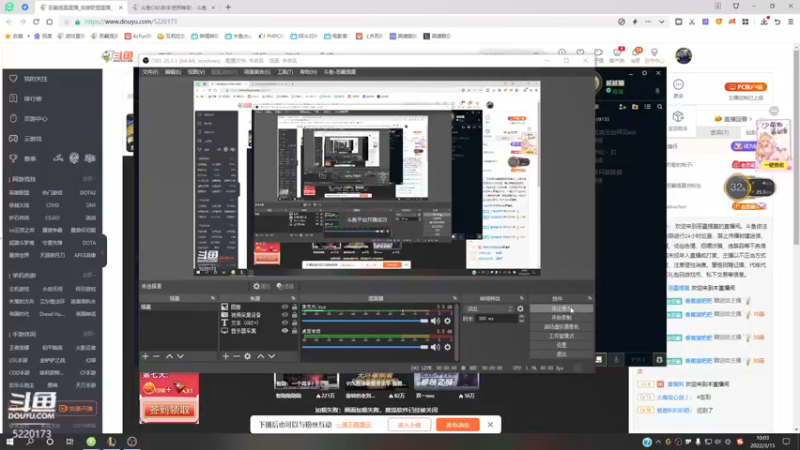This screenshot has width=800, height=450.
Task: Toggle visibility eye of the text (GDI+) source
Action: point(285,323)
